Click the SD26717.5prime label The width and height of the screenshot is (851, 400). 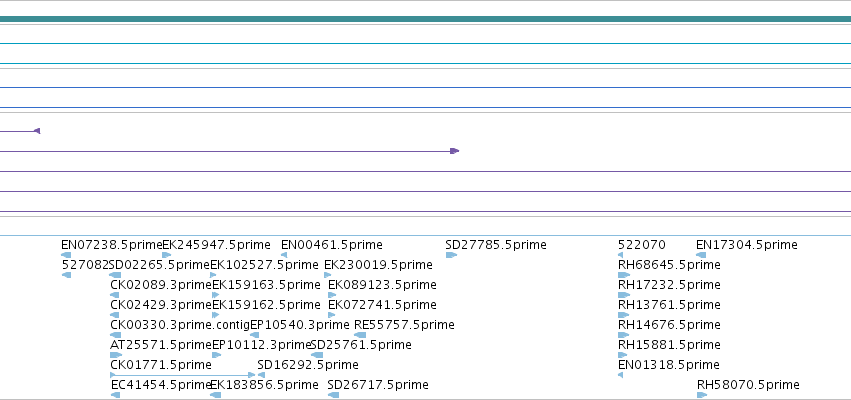(378, 385)
